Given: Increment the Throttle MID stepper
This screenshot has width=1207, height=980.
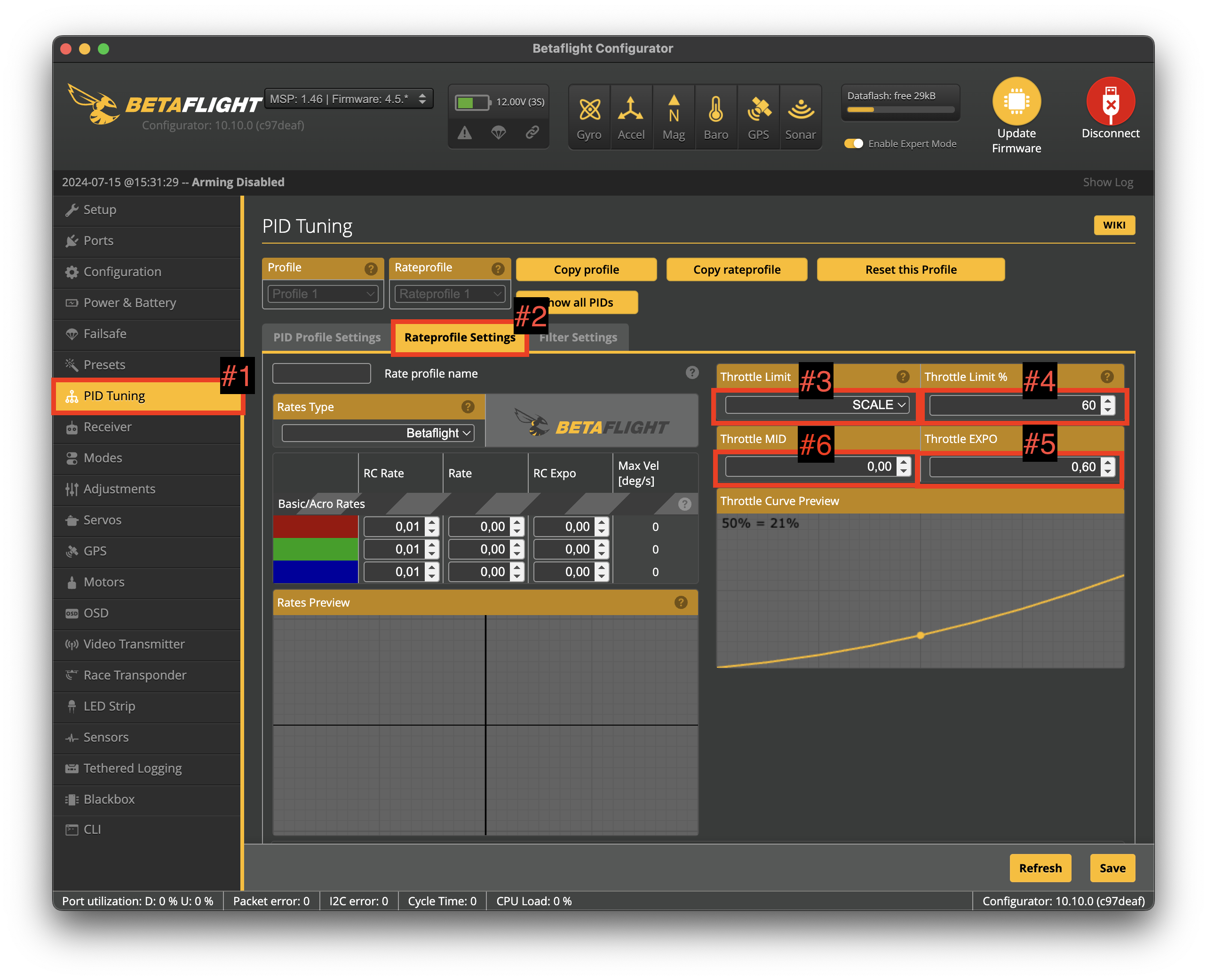Looking at the screenshot, I should point(903,462).
